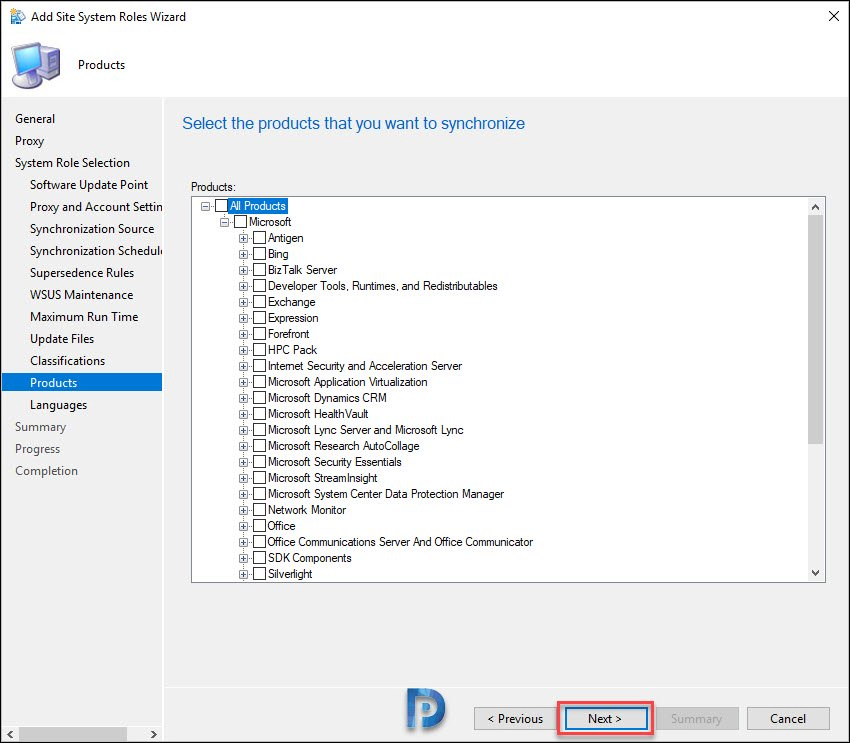Check the Bing product box
This screenshot has width=850, height=743.
(x=260, y=254)
